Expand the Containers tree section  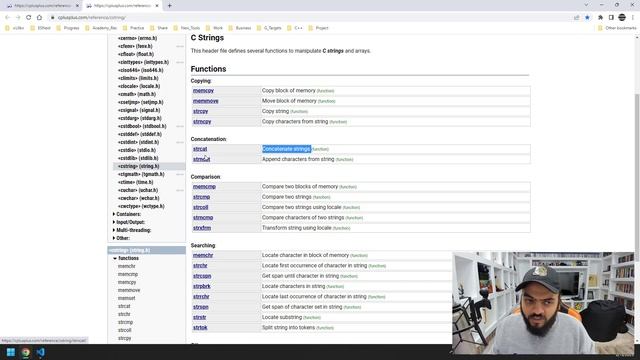(127, 214)
